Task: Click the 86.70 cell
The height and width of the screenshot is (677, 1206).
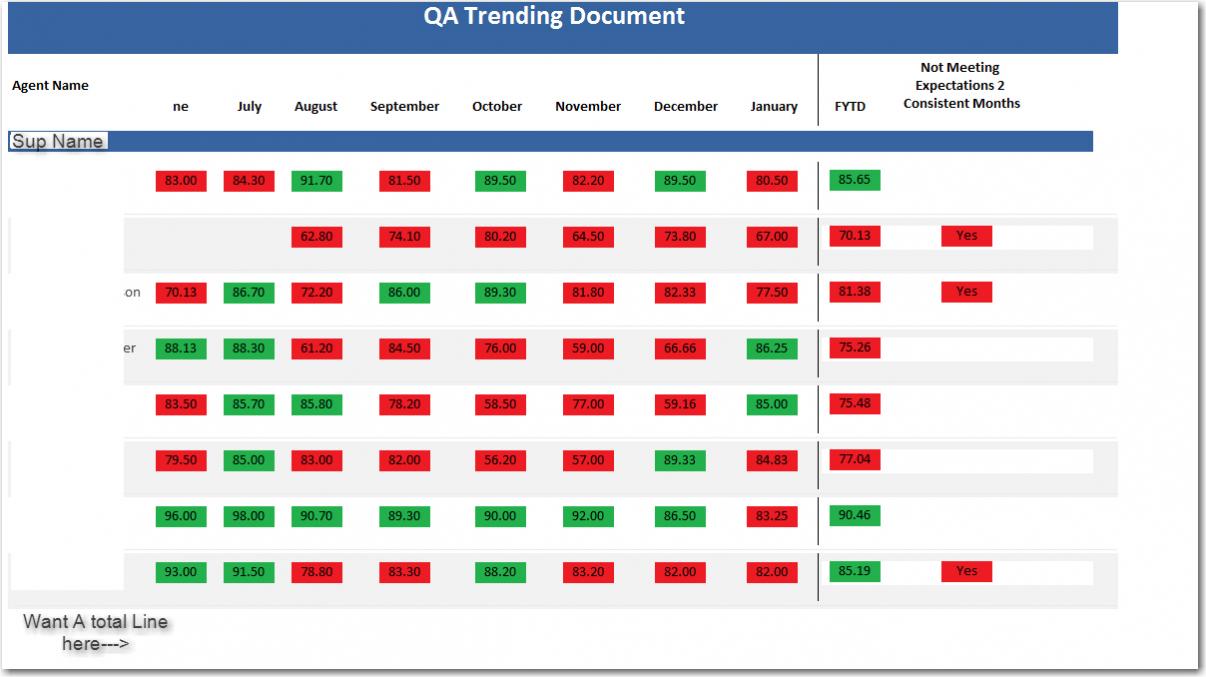Action: click(249, 293)
